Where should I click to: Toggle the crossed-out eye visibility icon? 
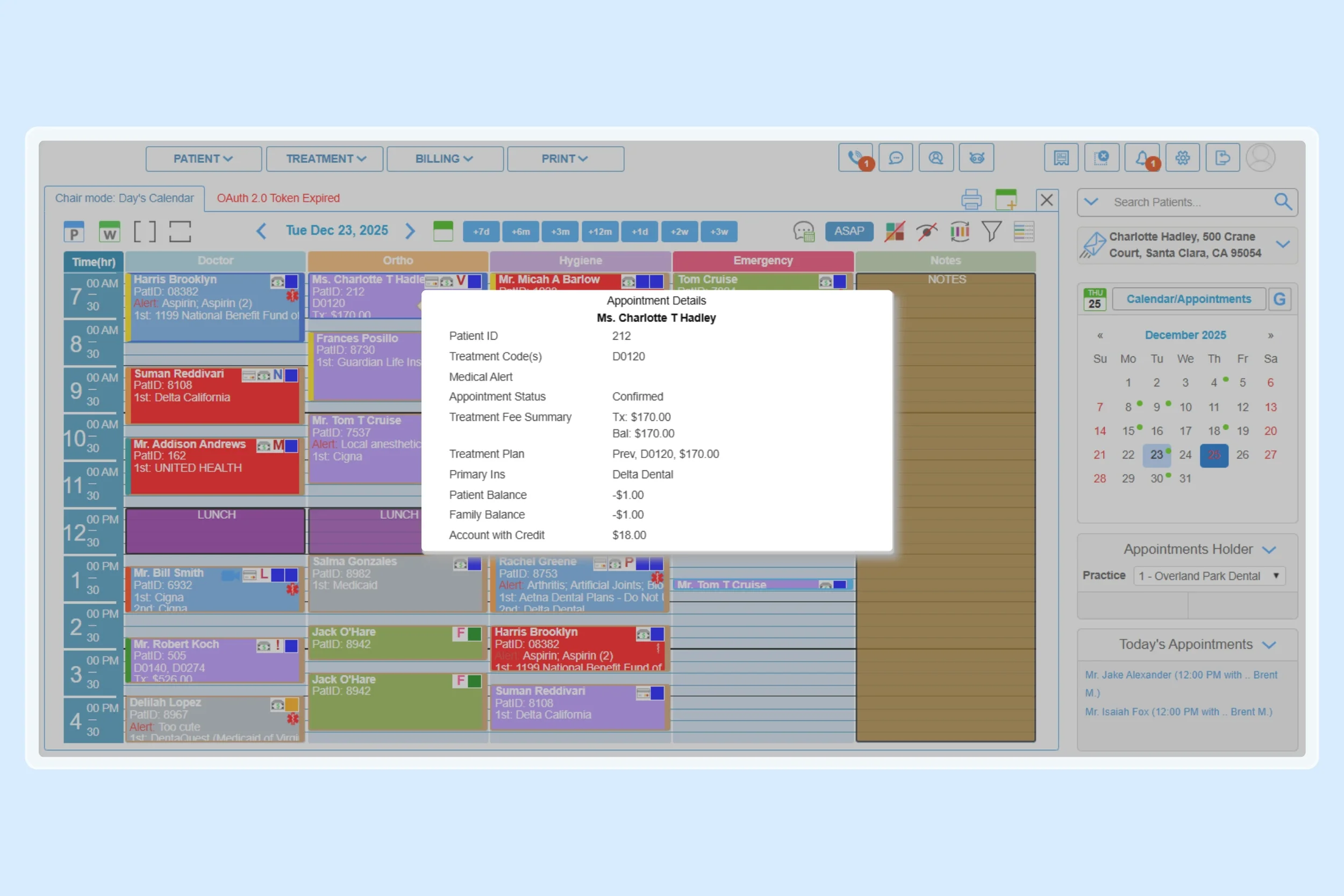click(x=926, y=232)
